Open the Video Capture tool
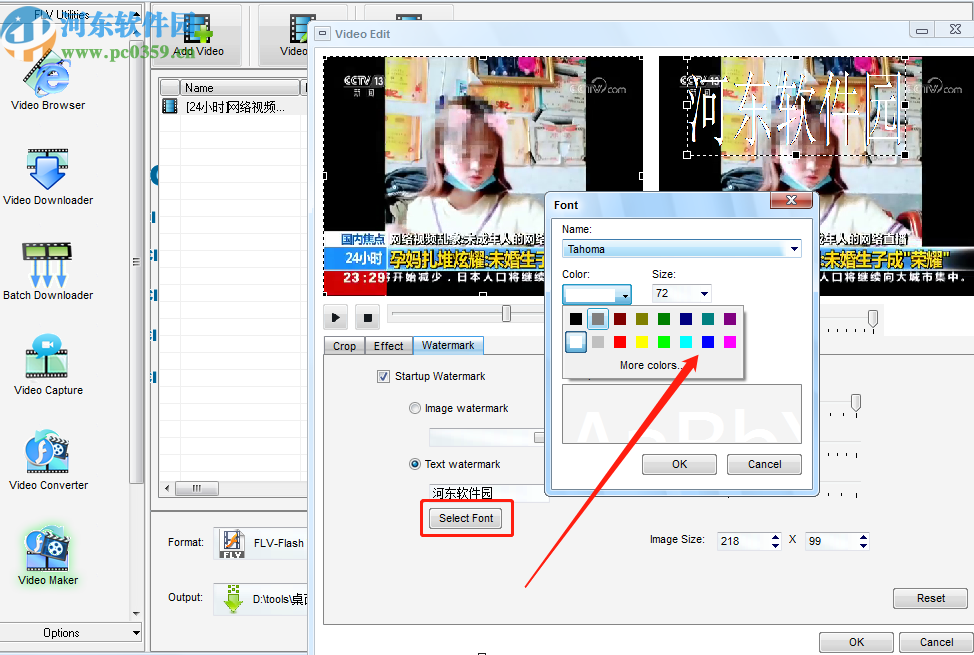The image size is (974, 655). (x=48, y=366)
